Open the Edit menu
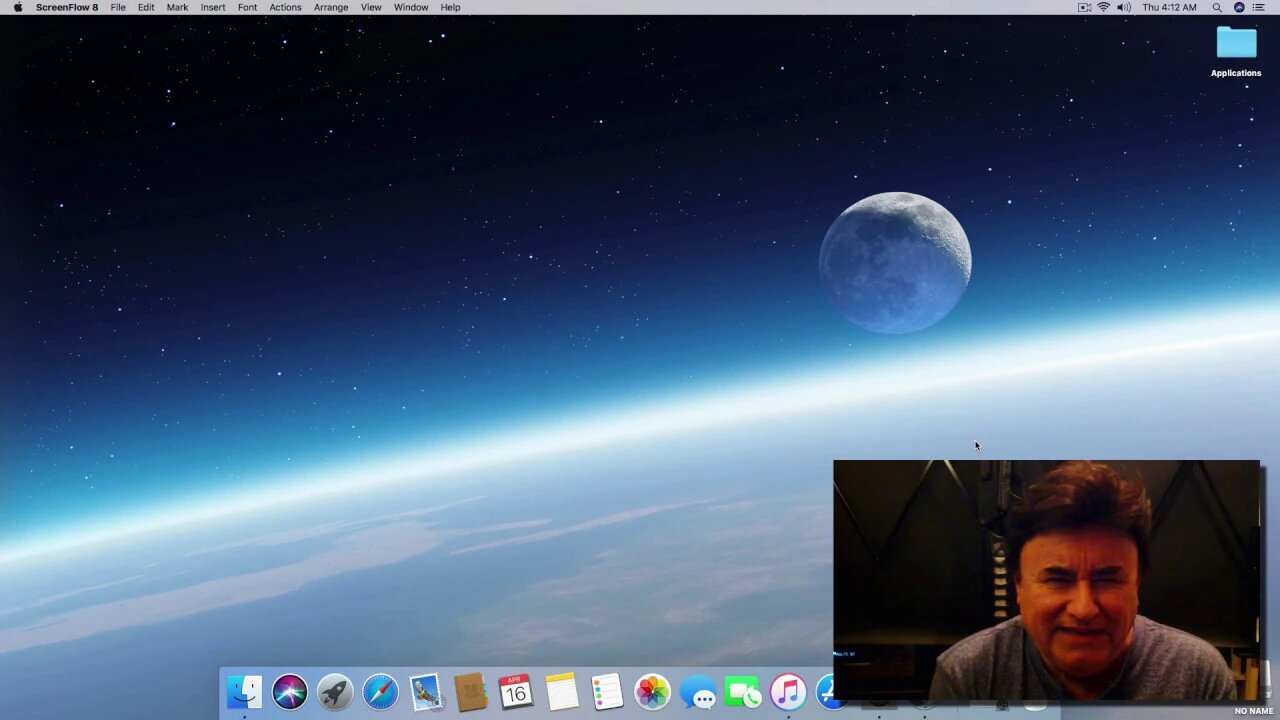This screenshot has height=720, width=1280. click(146, 7)
